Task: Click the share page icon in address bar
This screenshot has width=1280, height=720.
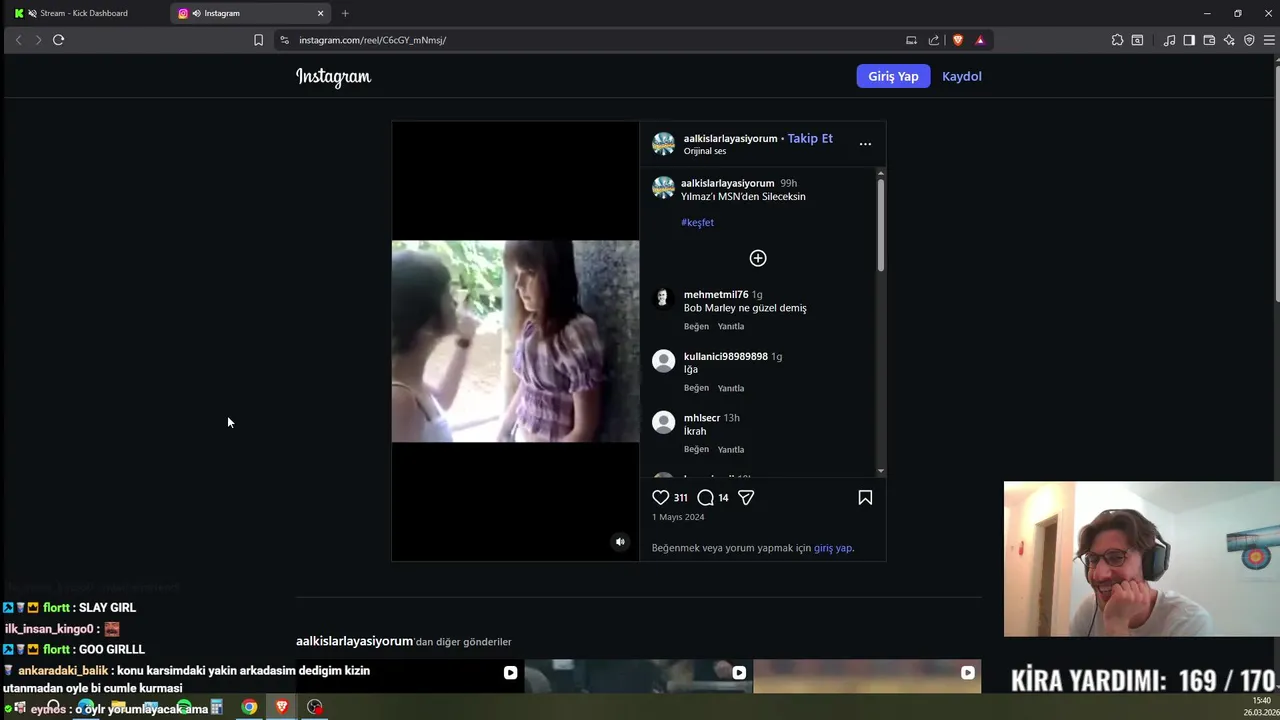Action: click(x=934, y=40)
